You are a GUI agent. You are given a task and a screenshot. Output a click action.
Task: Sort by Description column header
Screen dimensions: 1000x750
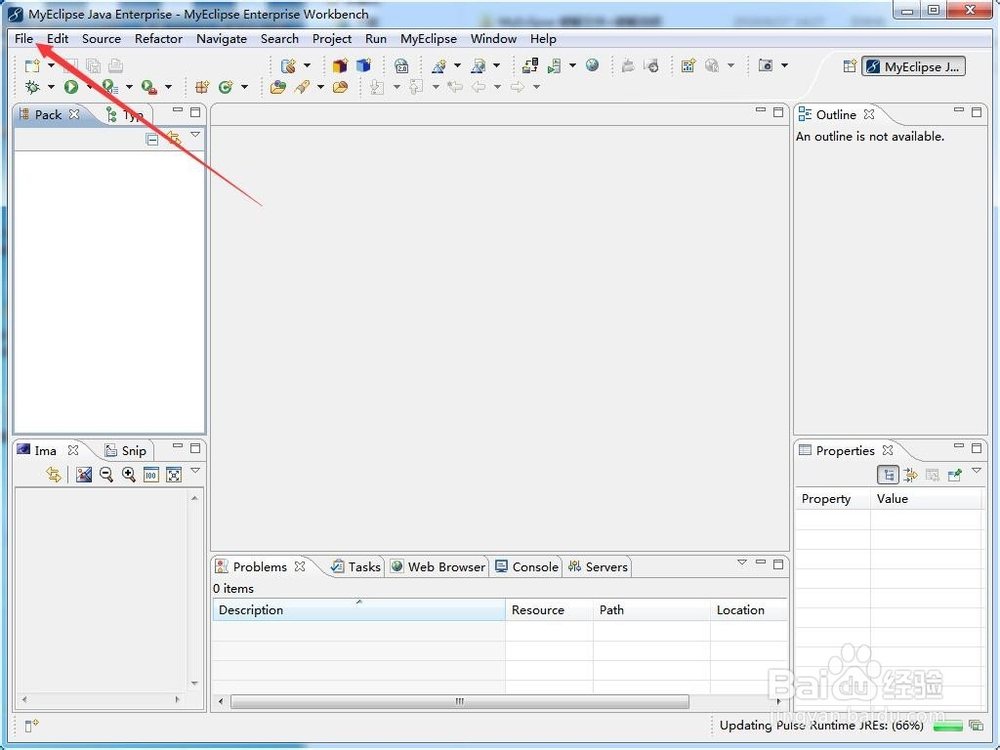click(x=358, y=610)
